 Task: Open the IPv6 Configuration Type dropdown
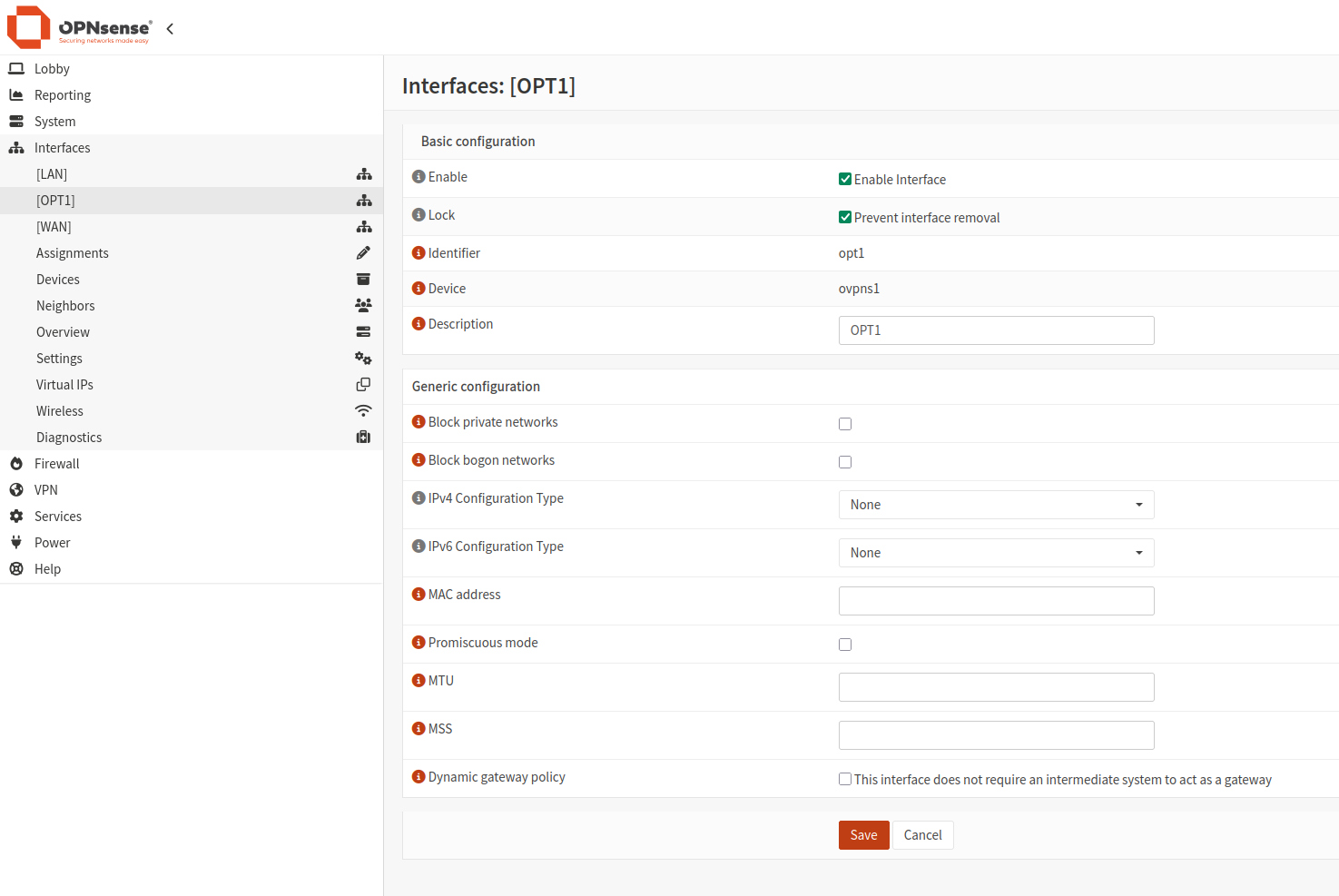pyautogui.click(x=996, y=552)
